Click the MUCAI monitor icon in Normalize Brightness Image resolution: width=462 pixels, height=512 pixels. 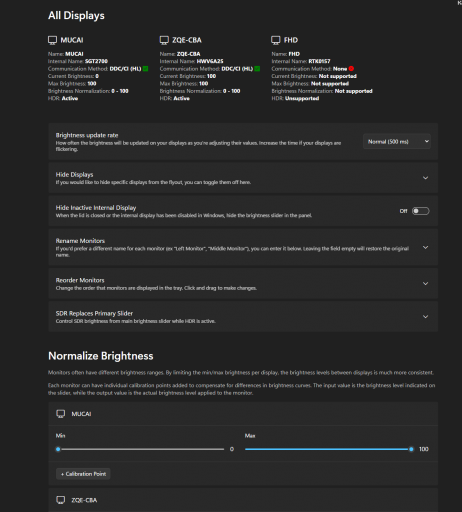tap(61, 414)
